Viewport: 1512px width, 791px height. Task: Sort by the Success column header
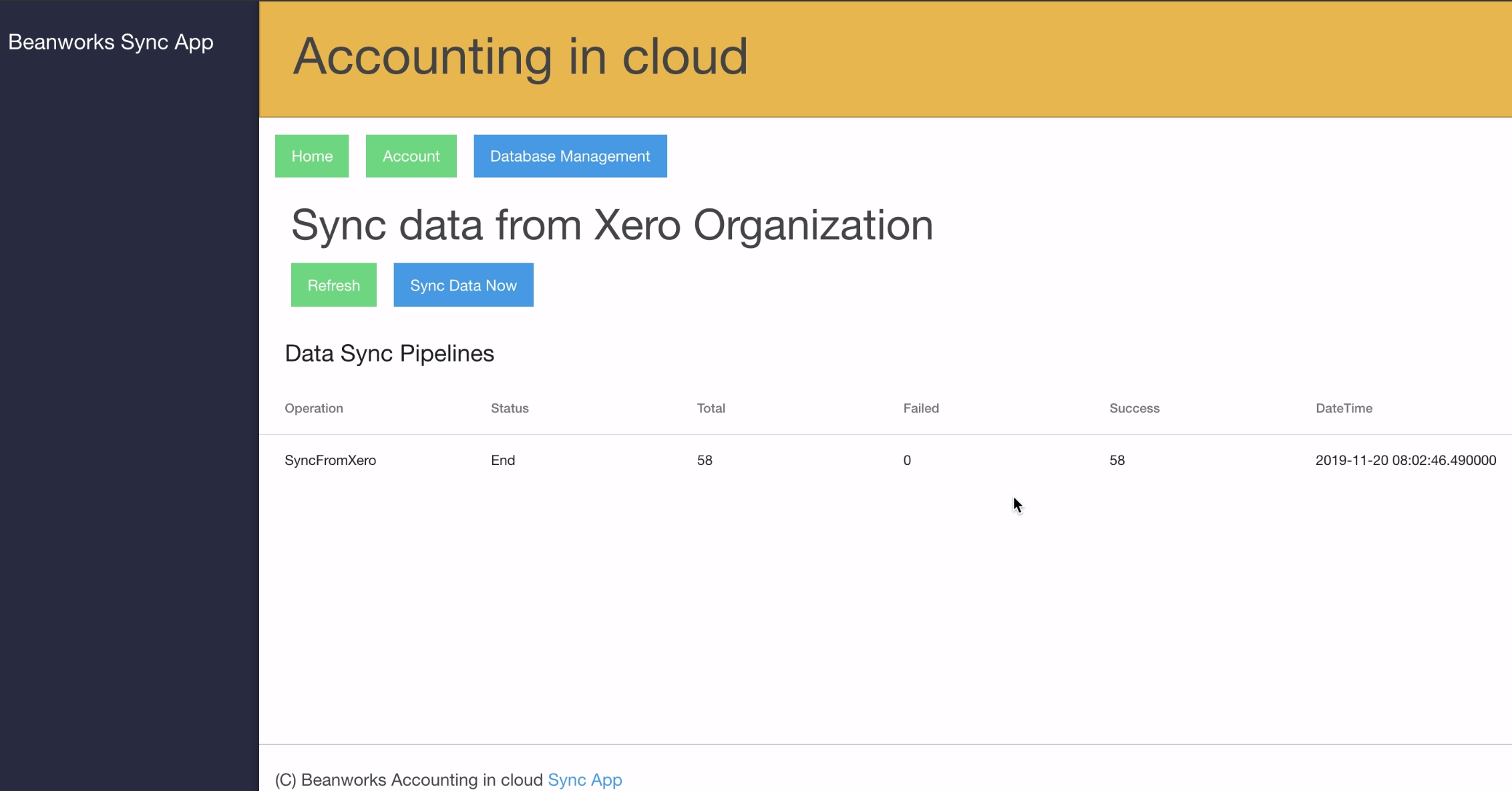pos(1133,408)
